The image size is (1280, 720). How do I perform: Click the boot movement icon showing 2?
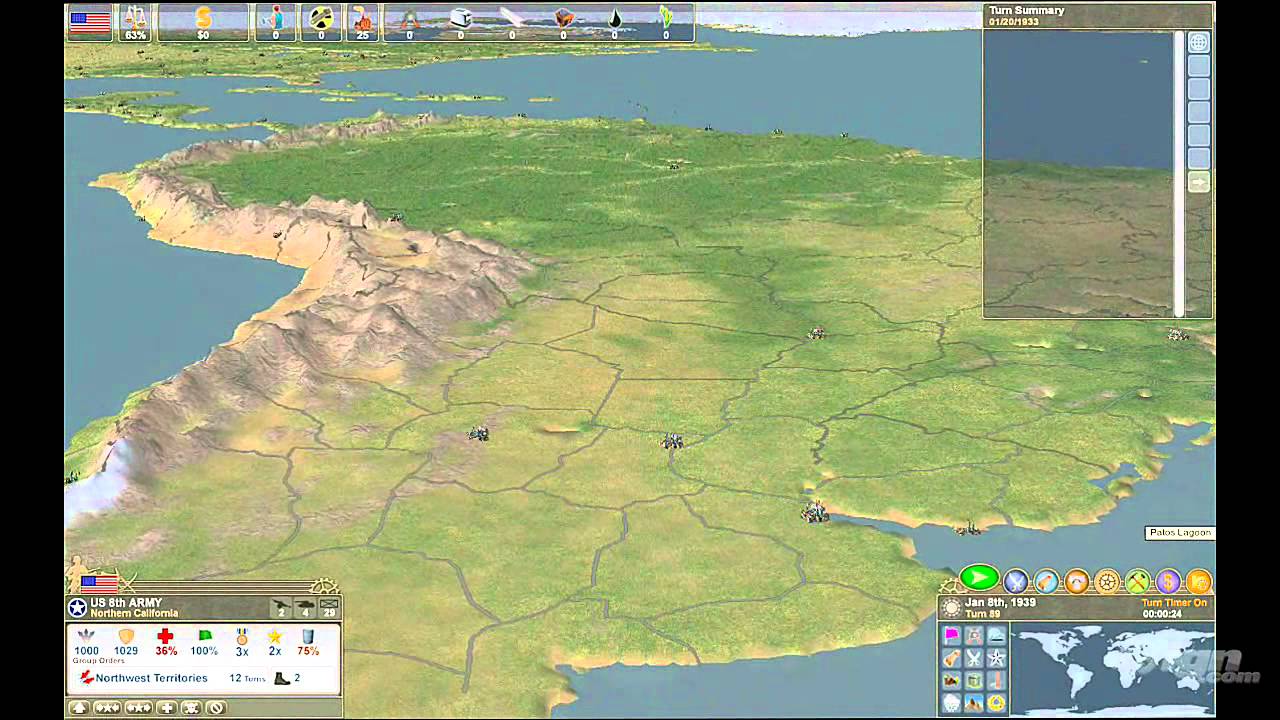[283, 678]
